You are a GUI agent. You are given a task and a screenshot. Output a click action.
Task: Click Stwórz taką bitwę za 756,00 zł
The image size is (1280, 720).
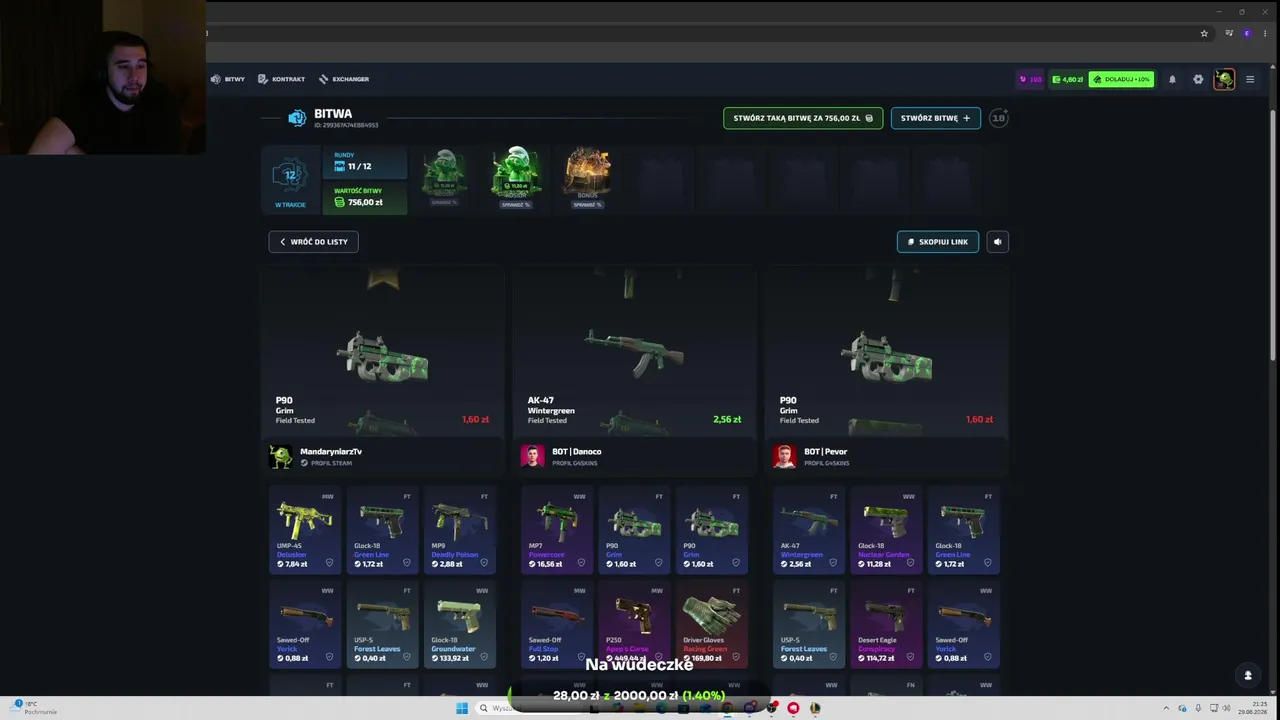tap(803, 118)
